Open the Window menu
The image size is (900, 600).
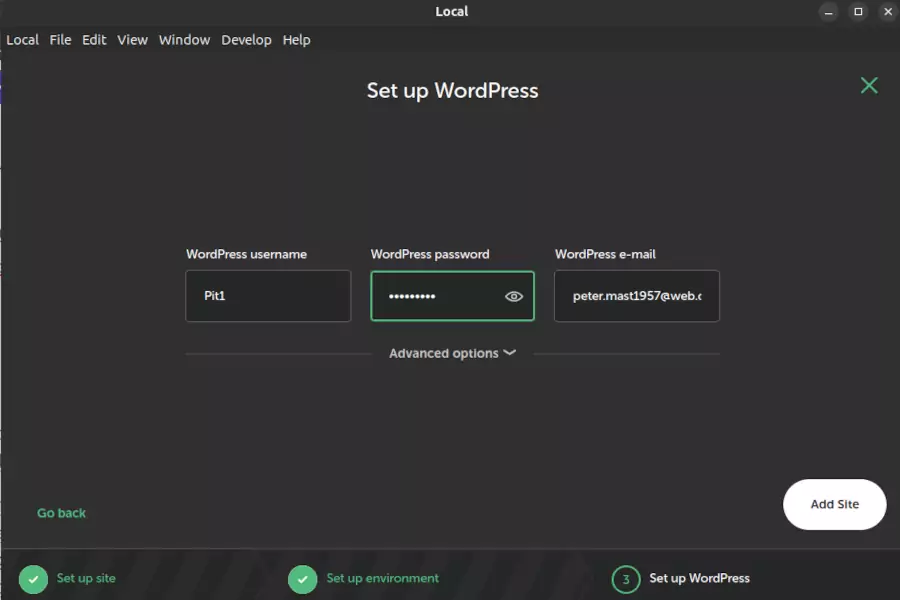(x=184, y=40)
